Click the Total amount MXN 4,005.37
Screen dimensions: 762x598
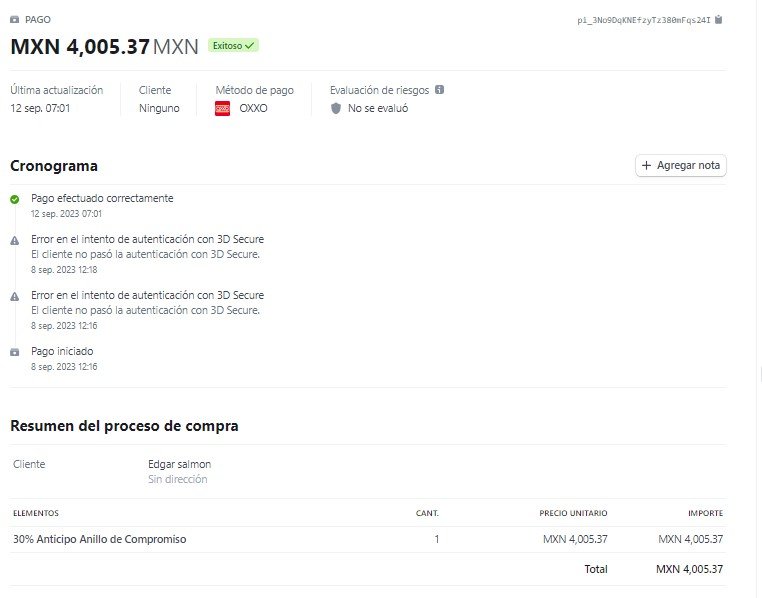coord(689,569)
